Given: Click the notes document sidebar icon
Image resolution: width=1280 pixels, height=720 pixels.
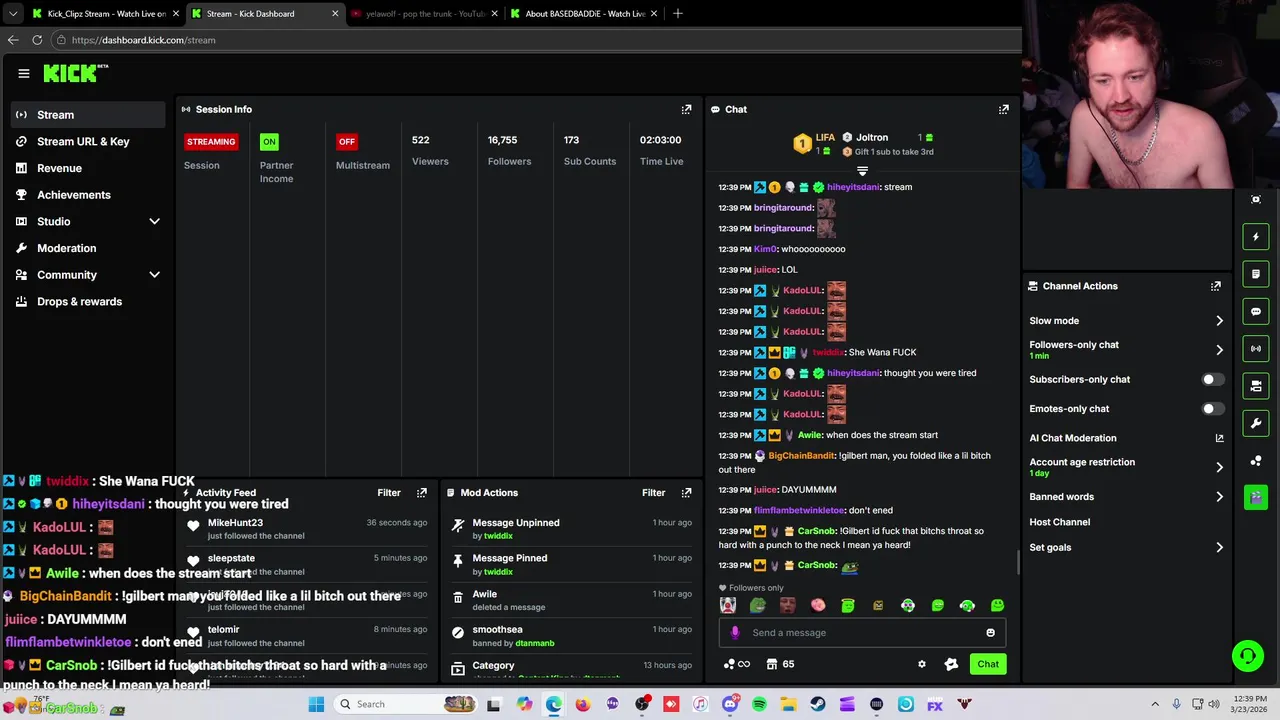Looking at the screenshot, I should click(1256, 274).
